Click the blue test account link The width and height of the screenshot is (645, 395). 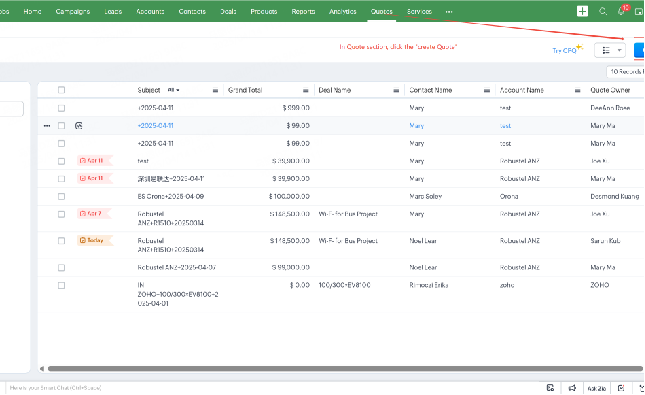coord(505,126)
